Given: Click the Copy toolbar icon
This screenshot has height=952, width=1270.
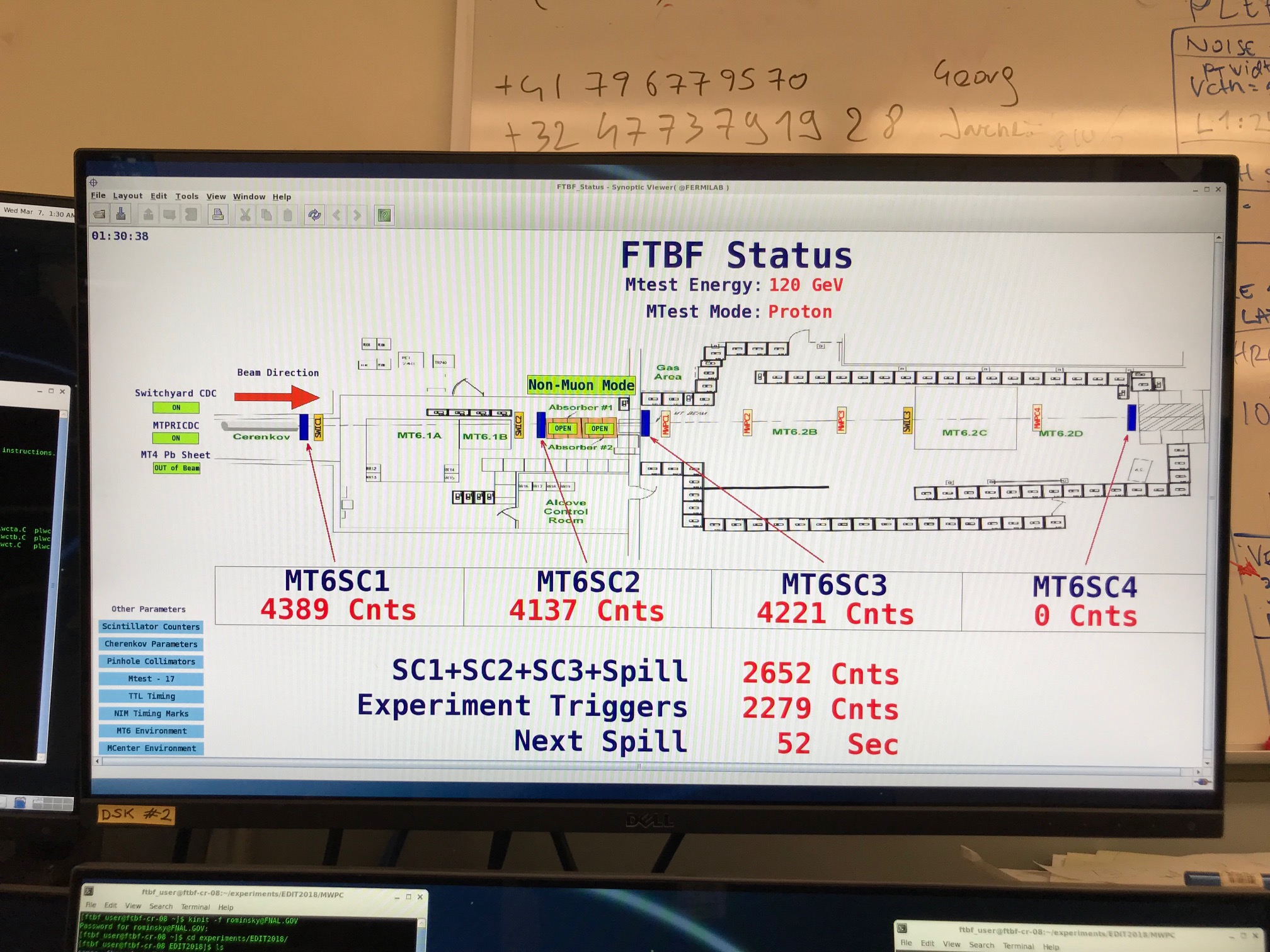Looking at the screenshot, I should tap(266, 215).
